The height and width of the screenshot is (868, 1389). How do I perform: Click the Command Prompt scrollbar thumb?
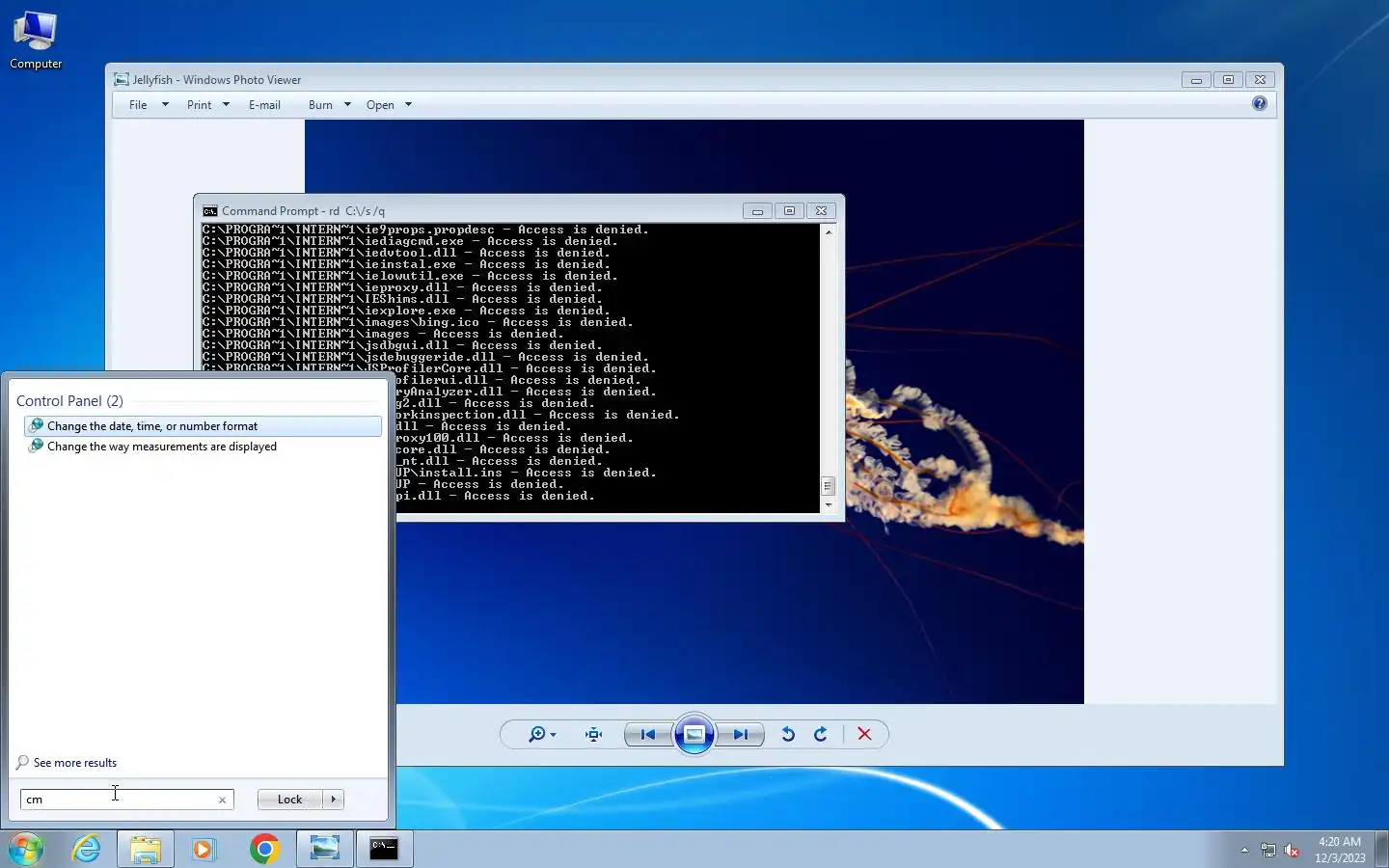point(828,486)
